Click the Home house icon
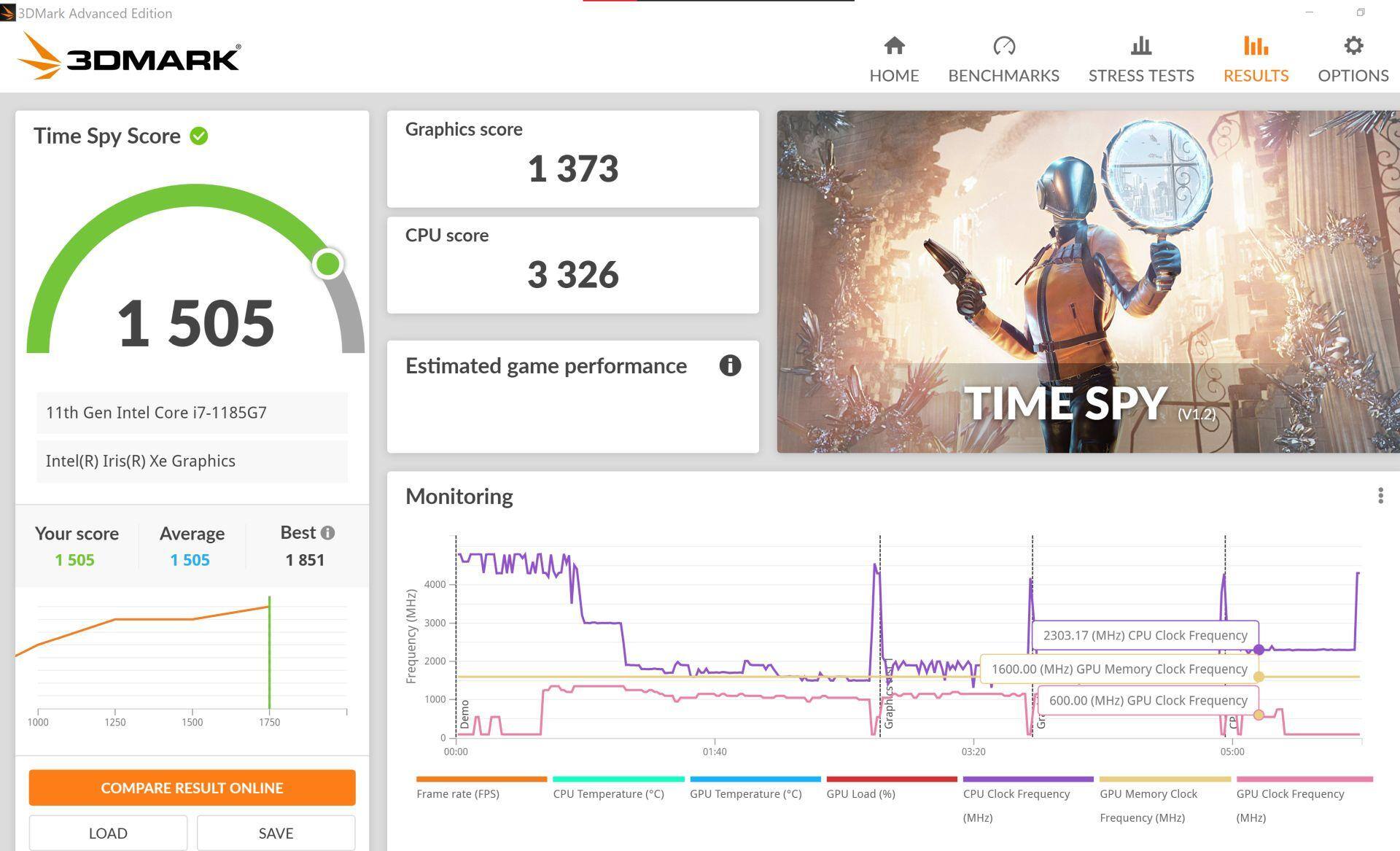This screenshot has height=851, width=1400. (x=894, y=47)
